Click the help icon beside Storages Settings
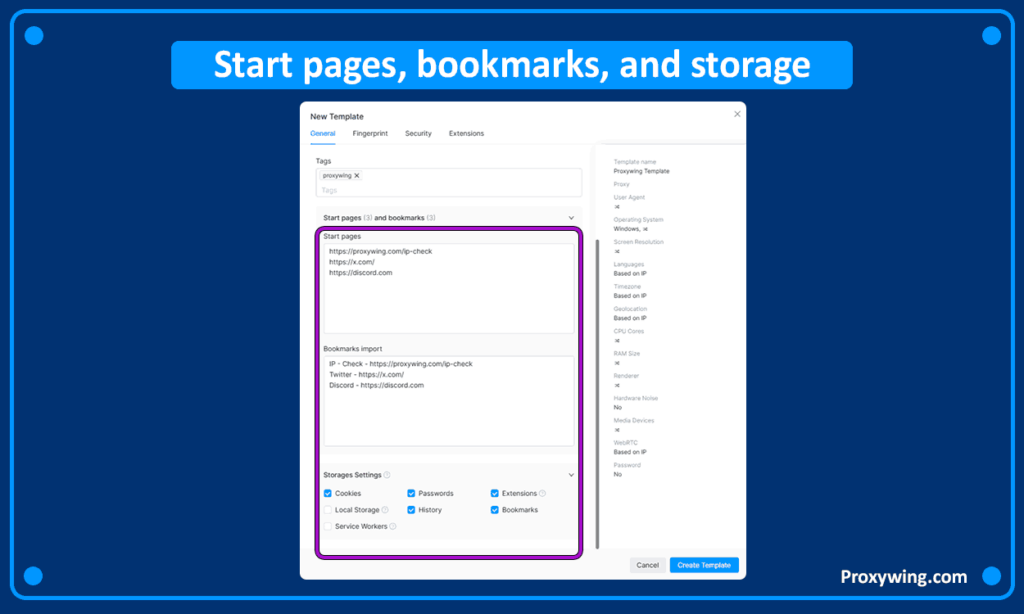The height and width of the screenshot is (614, 1024). click(387, 475)
